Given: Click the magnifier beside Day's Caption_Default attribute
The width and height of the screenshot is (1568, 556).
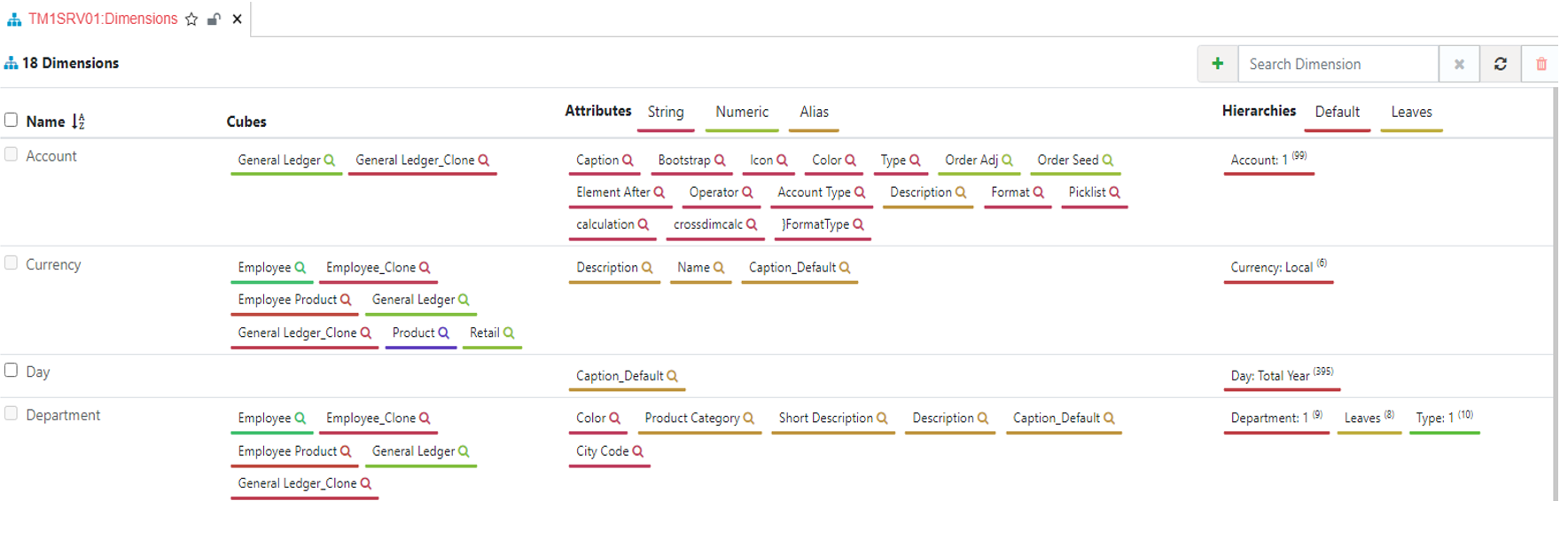Looking at the screenshot, I should tap(672, 376).
